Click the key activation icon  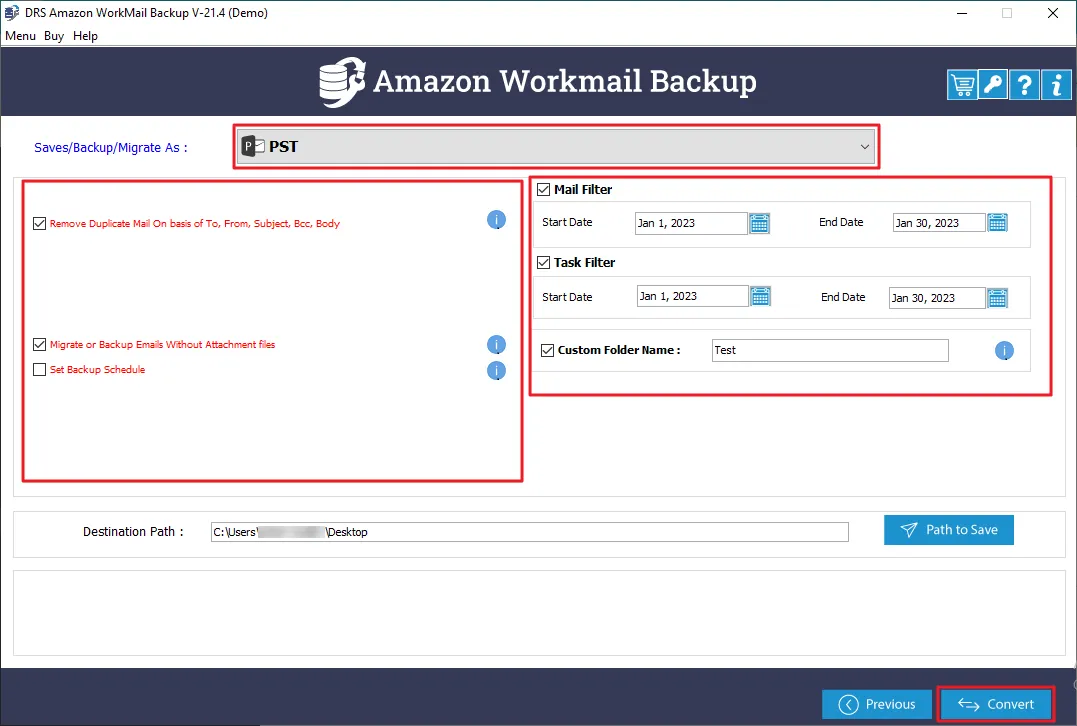tap(993, 85)
